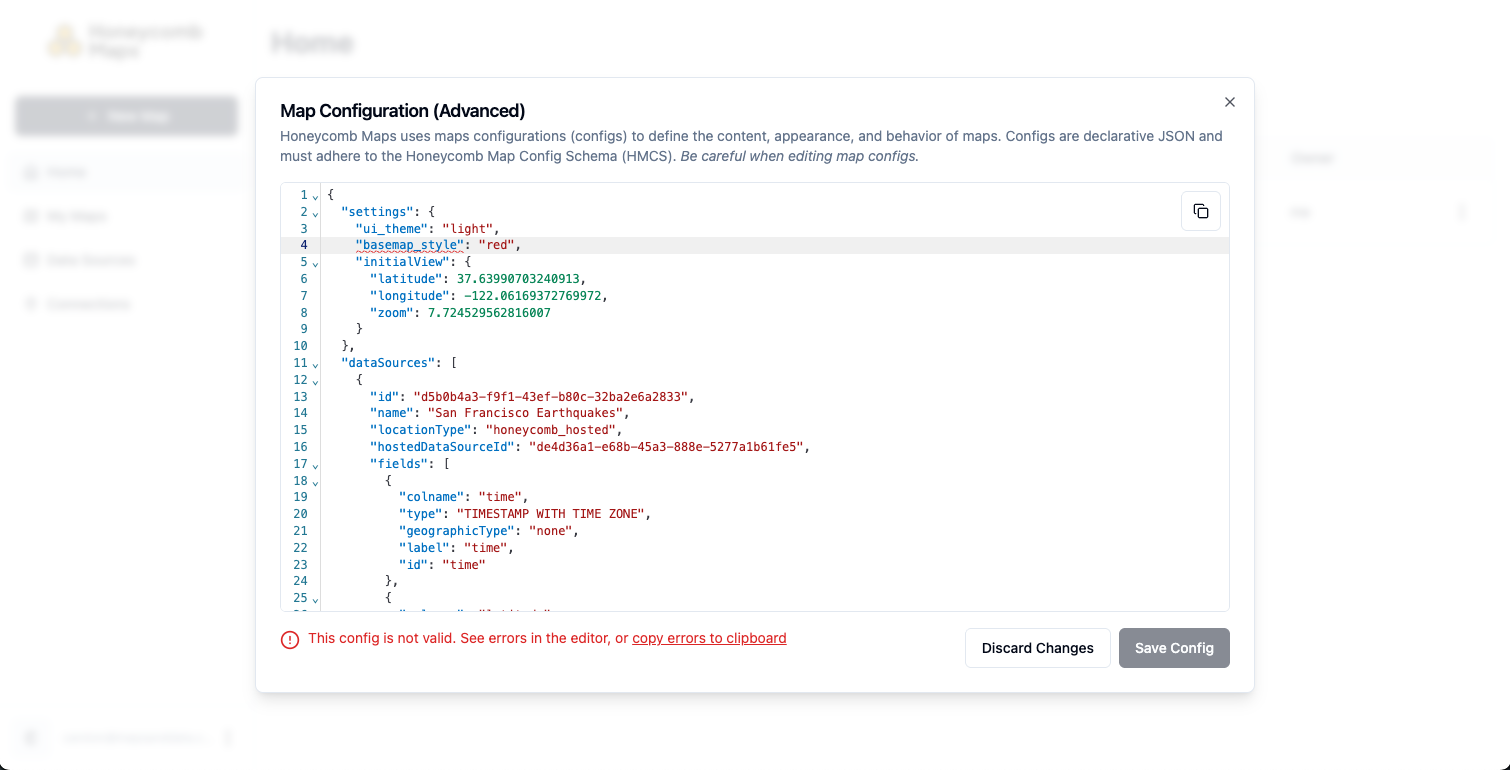This screenshot has width=1510, height=770.
Task: Click the red error exclamation icon
Action: 290,638
